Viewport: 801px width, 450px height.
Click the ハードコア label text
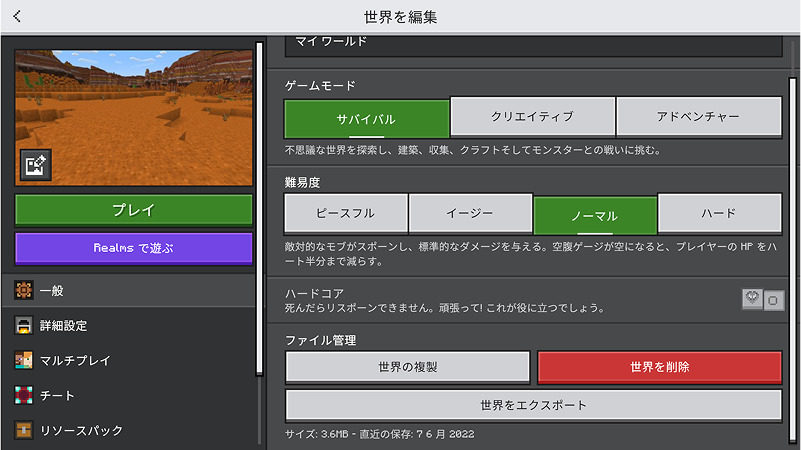(x=314, y=294)
